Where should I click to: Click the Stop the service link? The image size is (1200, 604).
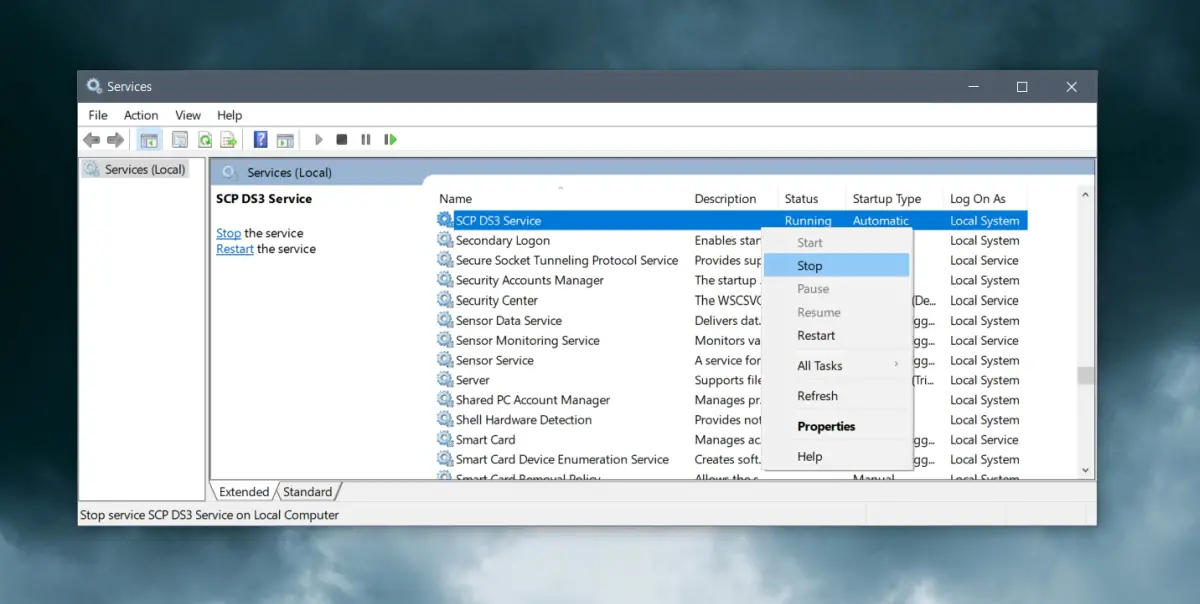[x=228, y=233]
